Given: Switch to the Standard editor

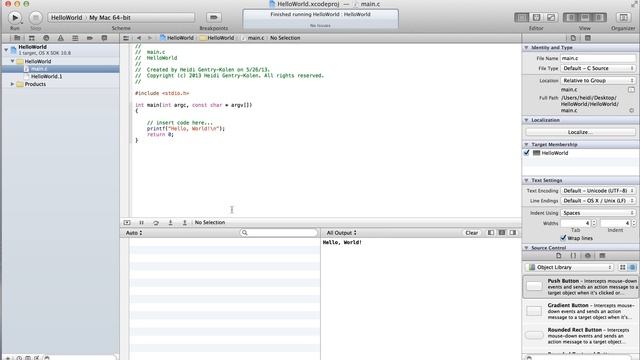Looking at the screenshot, I should click(522, 17).
